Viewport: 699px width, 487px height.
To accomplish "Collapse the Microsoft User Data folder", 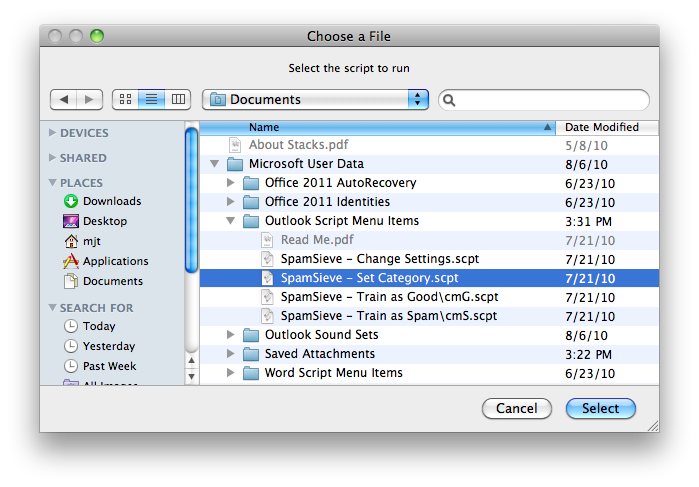I will [214, 164].
